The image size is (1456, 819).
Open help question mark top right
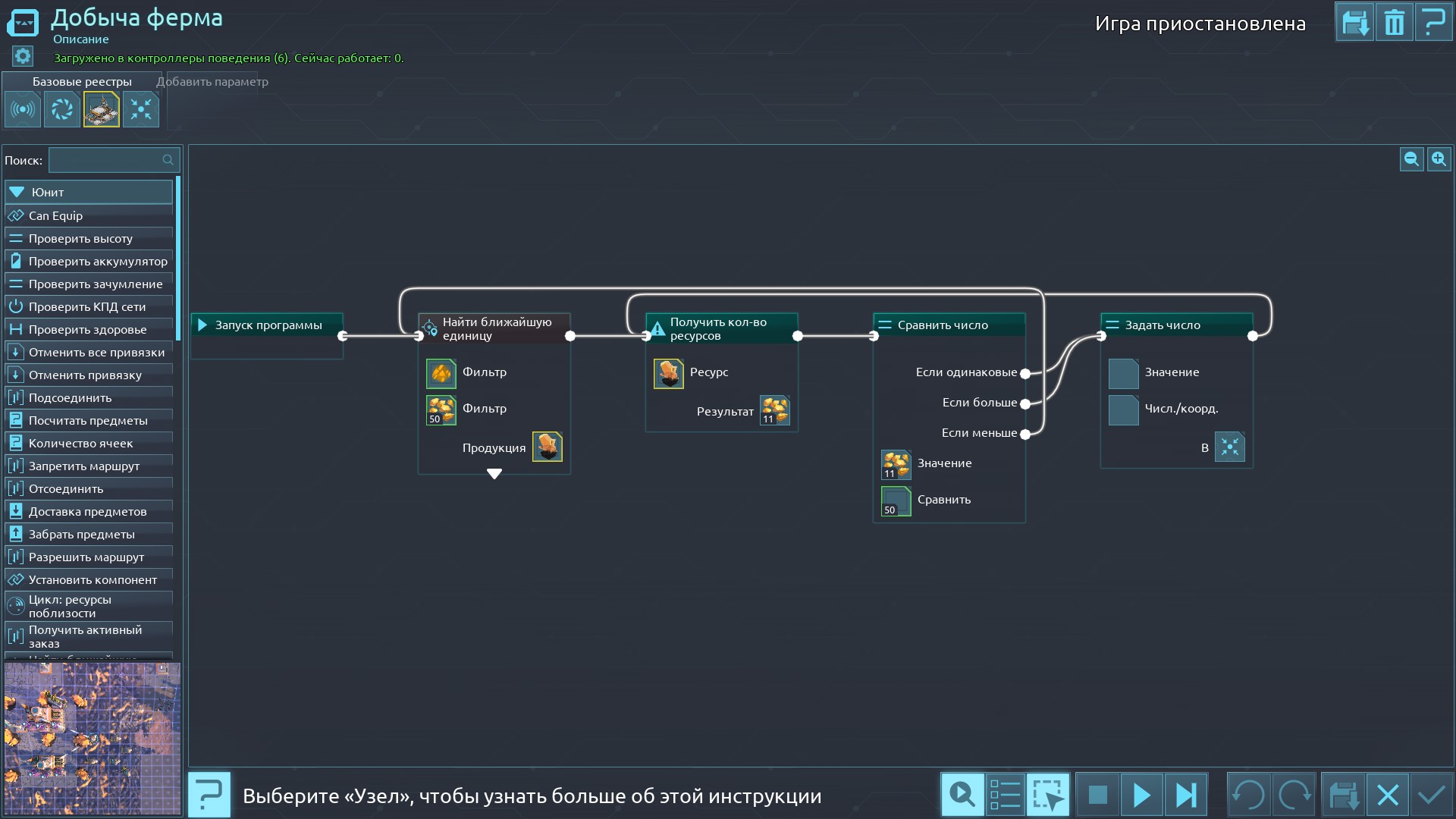[x=1433, y=23]
